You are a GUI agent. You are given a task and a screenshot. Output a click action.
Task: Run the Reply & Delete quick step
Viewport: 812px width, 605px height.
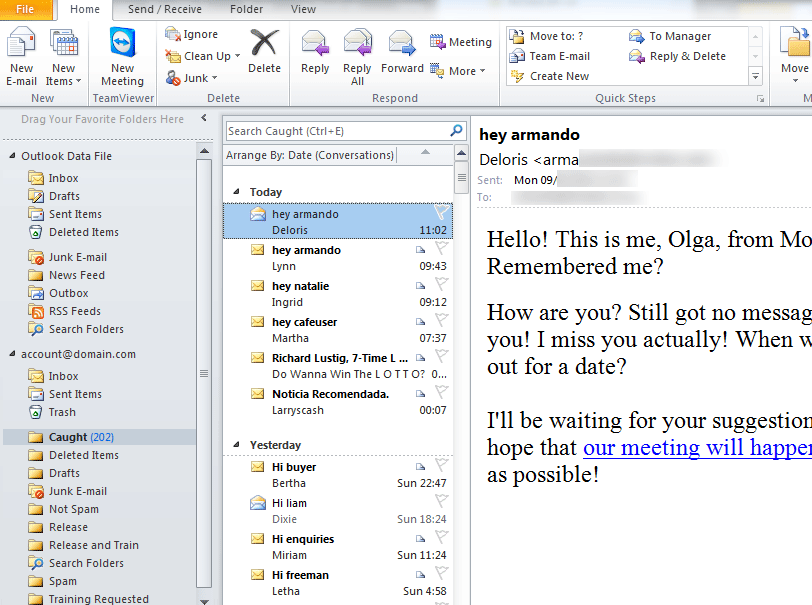point(677,56)
